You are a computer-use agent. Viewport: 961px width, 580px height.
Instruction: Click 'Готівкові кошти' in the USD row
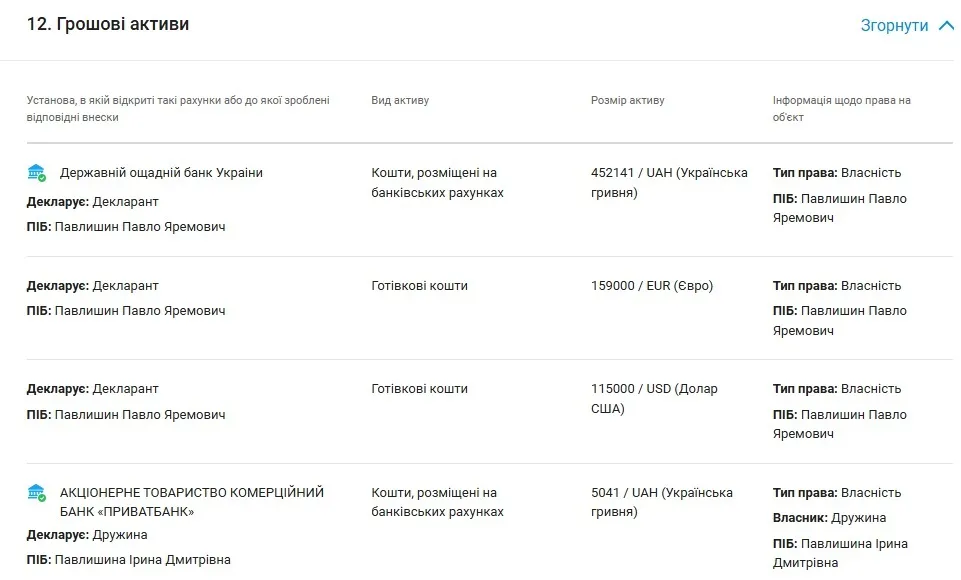click(x=419, y=389)
